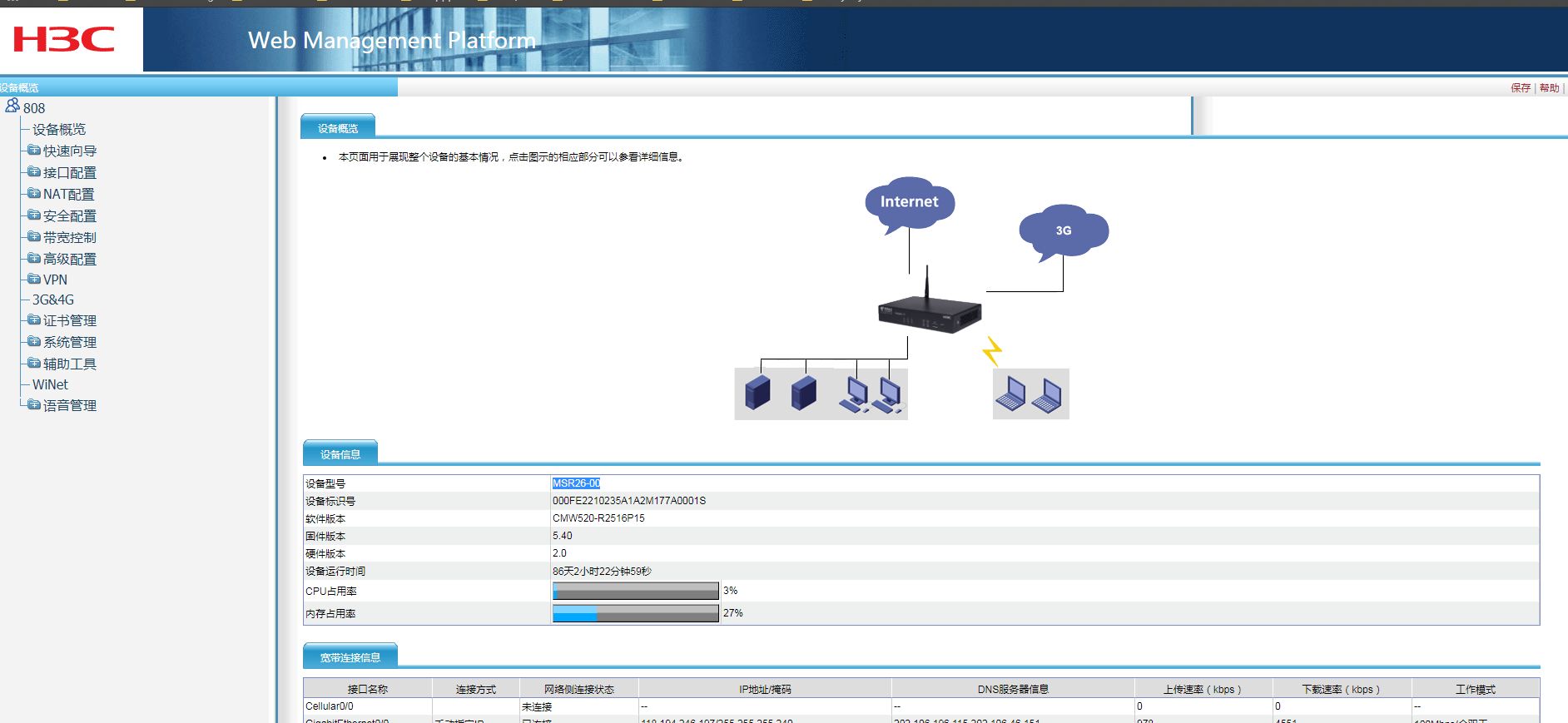Expand the 辅助工具 tree node
This screenshot has height=723, width=1568.
[34, 363]
